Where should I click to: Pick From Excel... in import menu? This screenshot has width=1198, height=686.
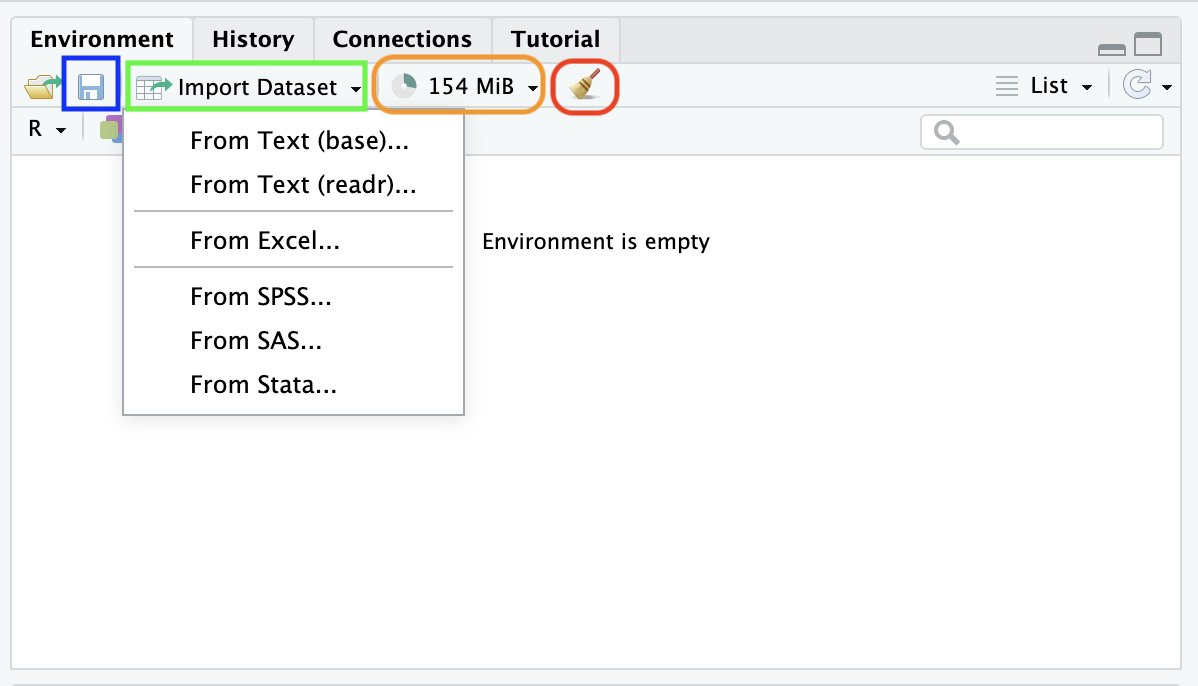tap(265, 241)
